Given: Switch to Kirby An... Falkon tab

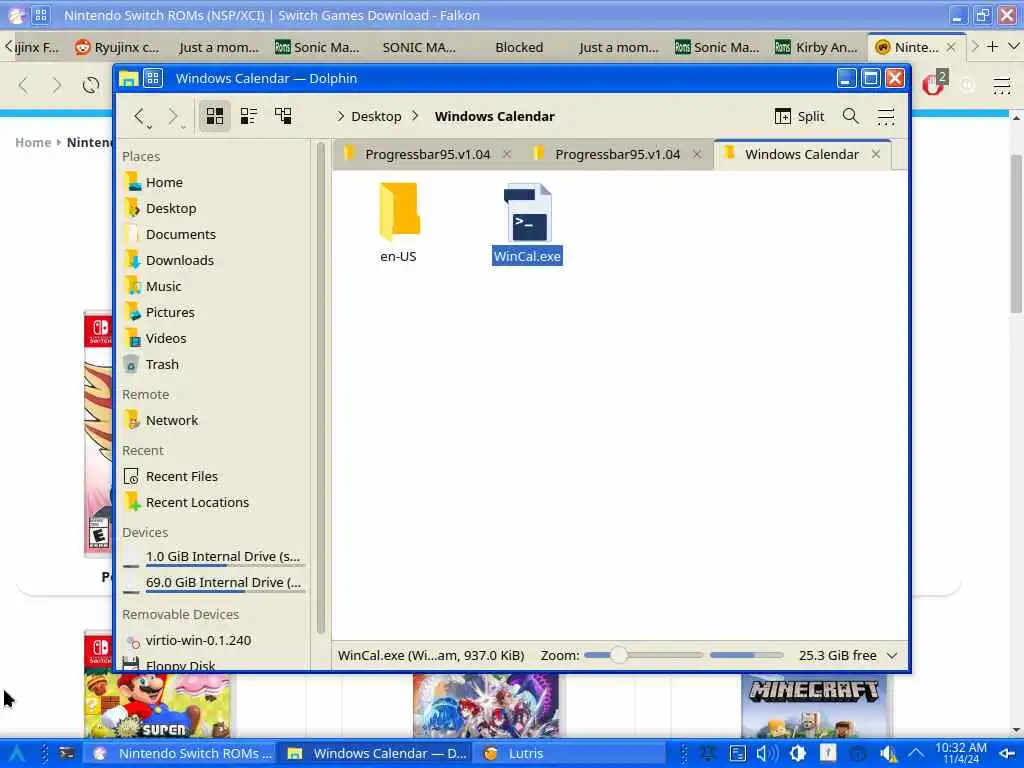Looking at the screenshot, I should pyautogui.click(x=816, y=47).
